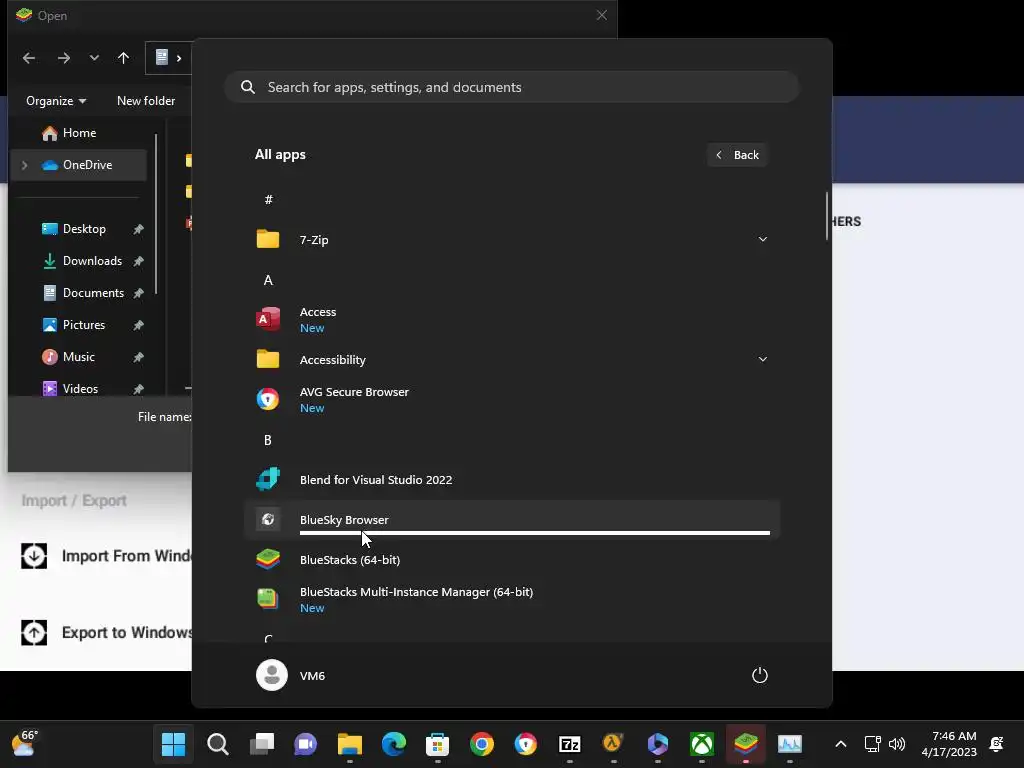
Task: Expand the OneDrive tree node
Action: [24, 165]
